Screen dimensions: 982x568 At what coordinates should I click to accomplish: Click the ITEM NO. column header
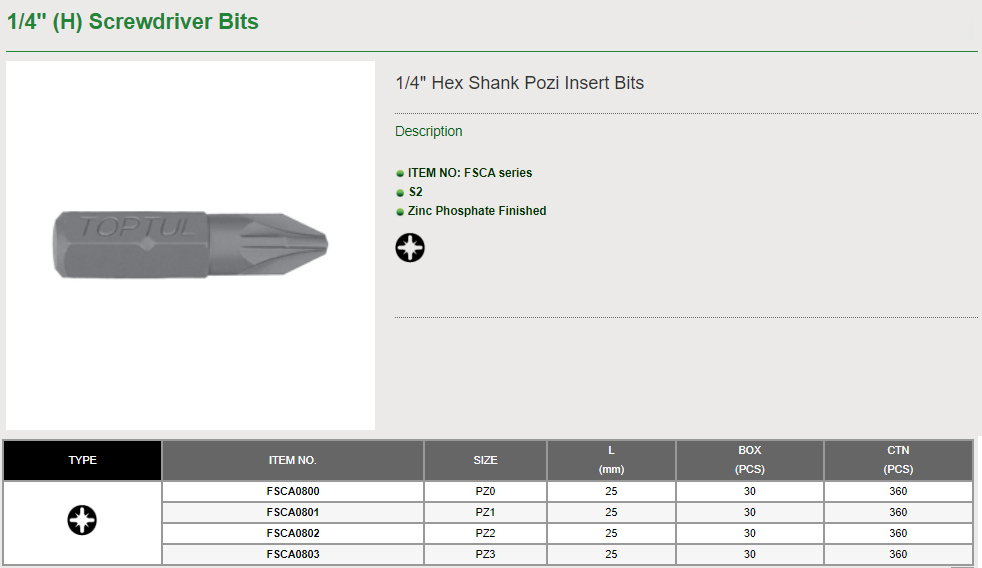(293, 460)
